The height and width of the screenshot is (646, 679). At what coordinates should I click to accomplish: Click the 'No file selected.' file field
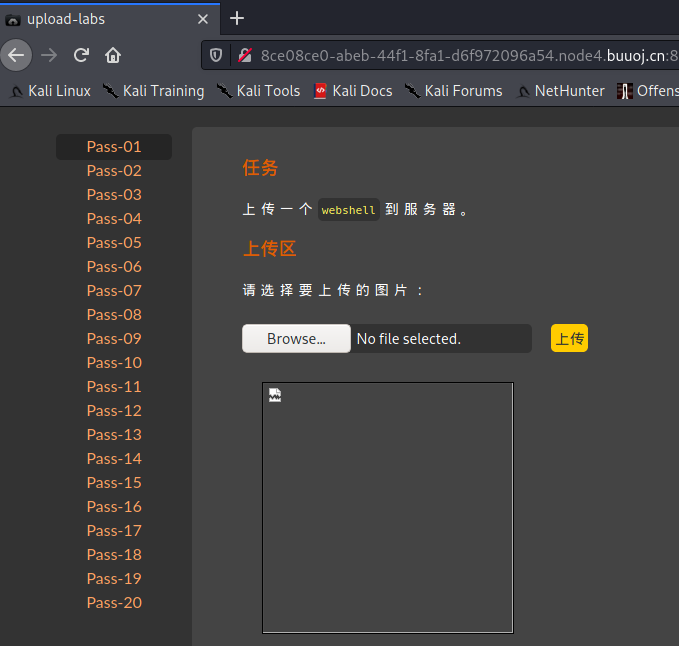(x=441, y=339)
